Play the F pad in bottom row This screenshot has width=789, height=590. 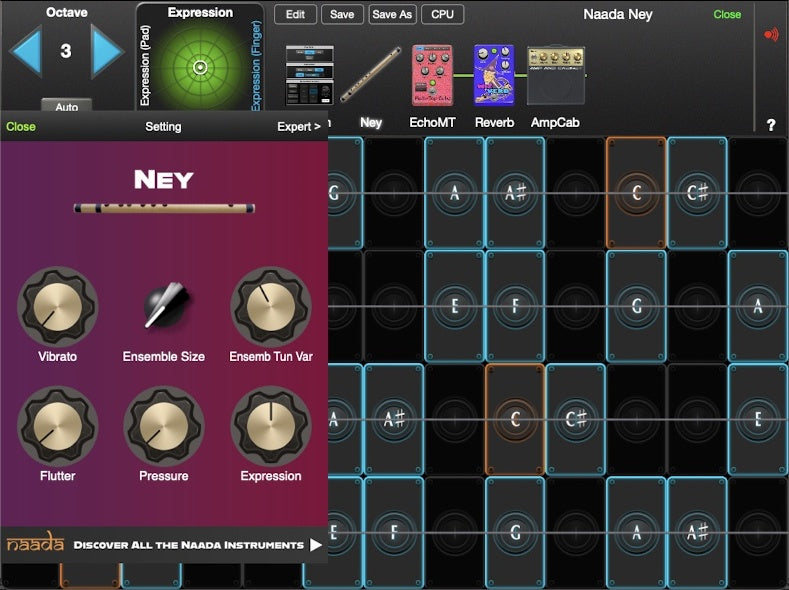click(x=393, y=532)
